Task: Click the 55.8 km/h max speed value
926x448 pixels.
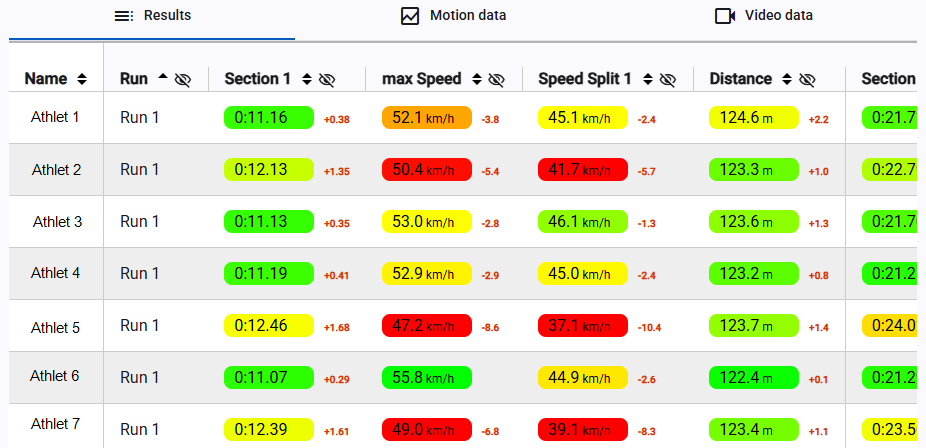Action: [x=427, y=378]
